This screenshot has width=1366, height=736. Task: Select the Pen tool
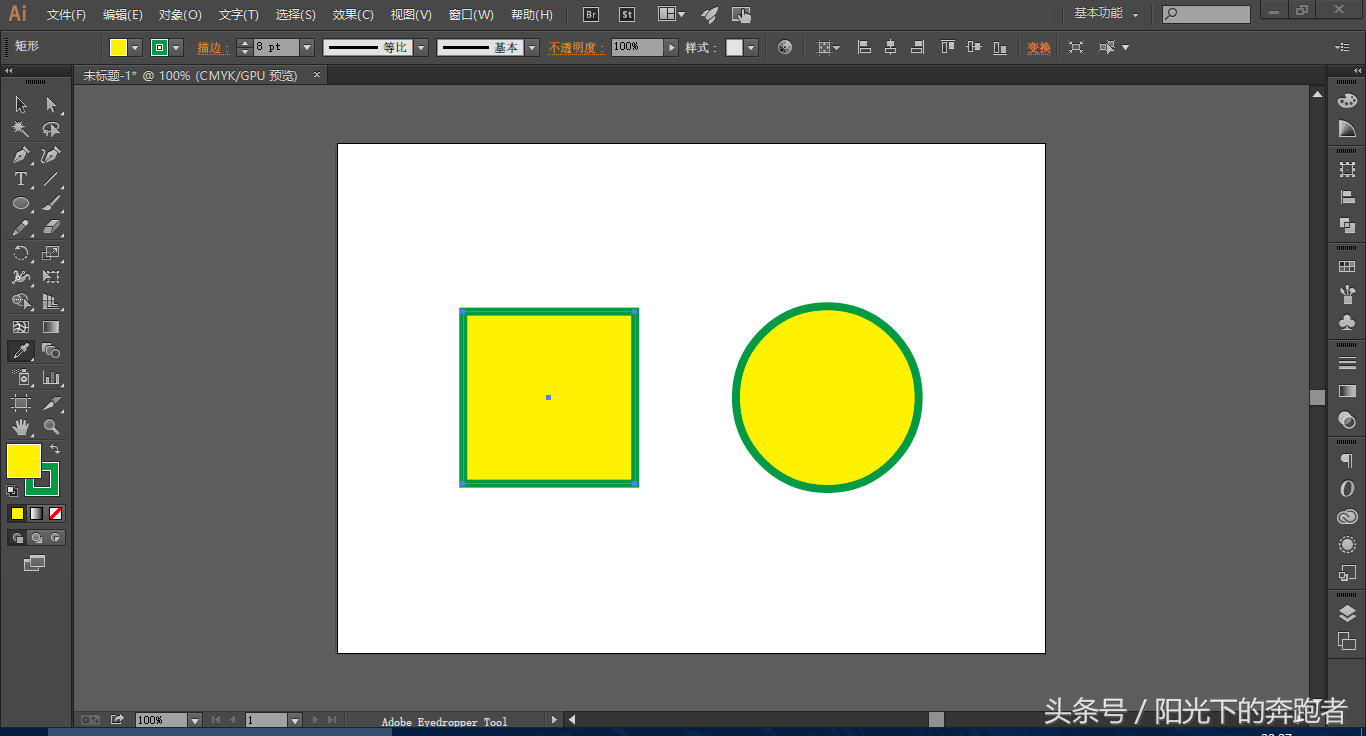coord(20,155)
